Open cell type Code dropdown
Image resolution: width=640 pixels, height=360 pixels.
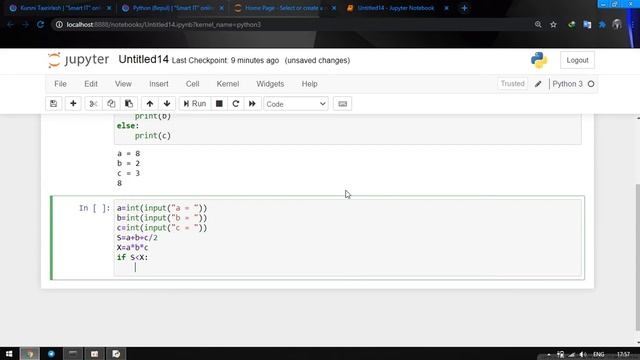(296, 104)
